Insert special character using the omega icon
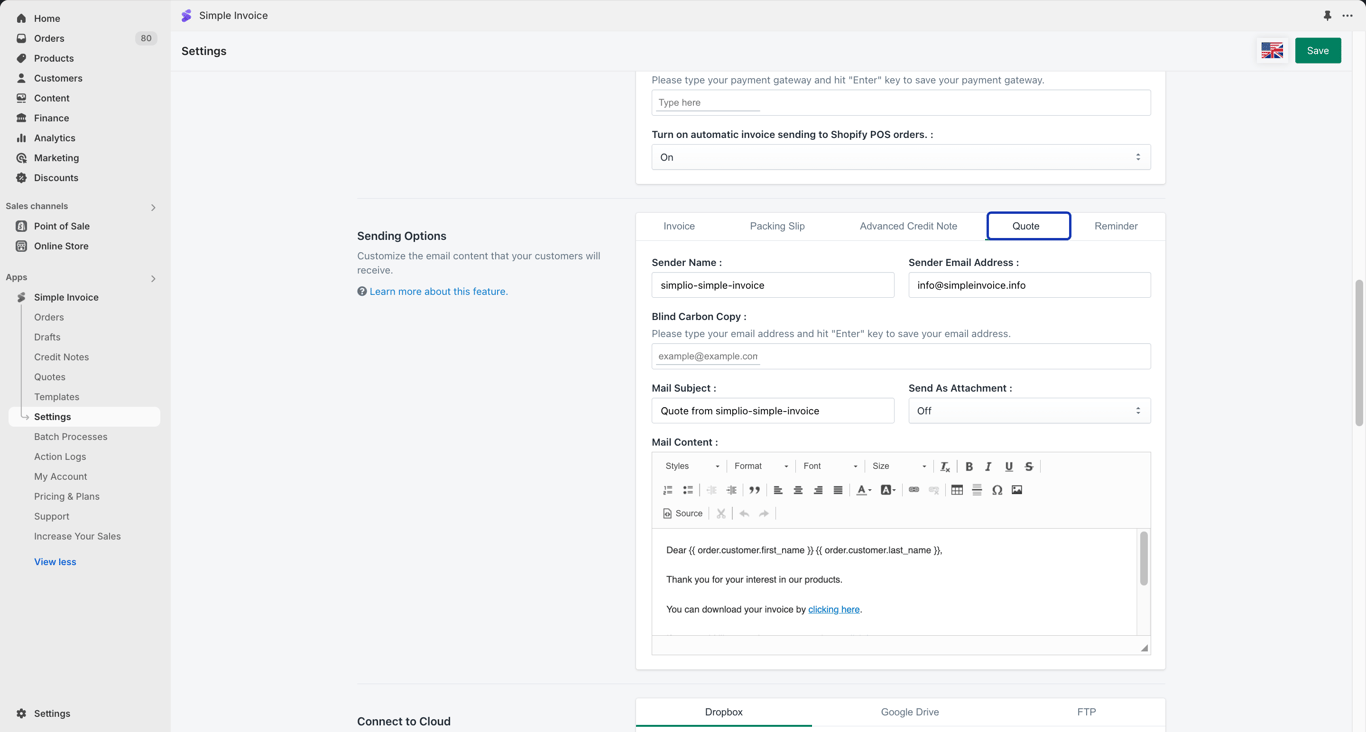Screen dimensions: 1366x732 [x=997, y=490]
